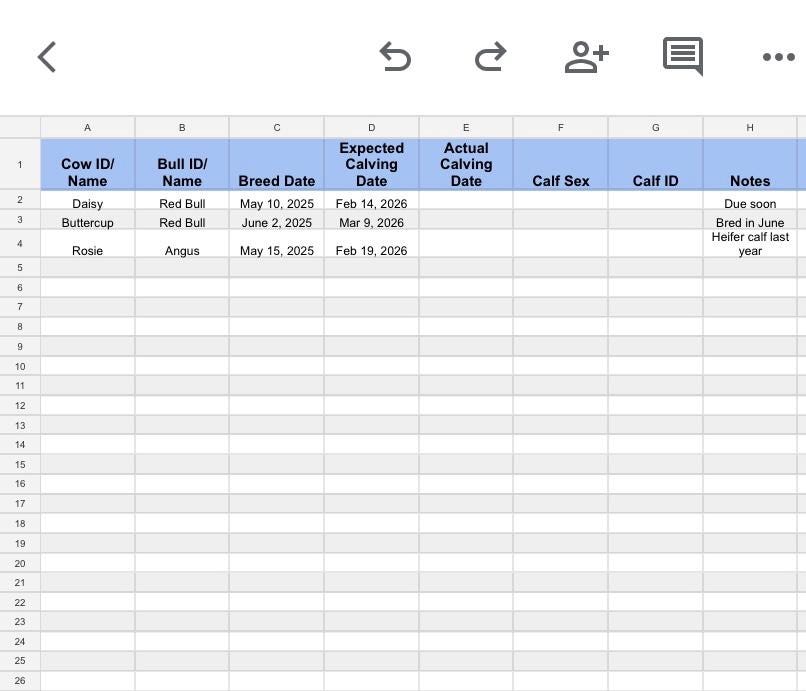Select the Rosie cell

tap(87, 250)
